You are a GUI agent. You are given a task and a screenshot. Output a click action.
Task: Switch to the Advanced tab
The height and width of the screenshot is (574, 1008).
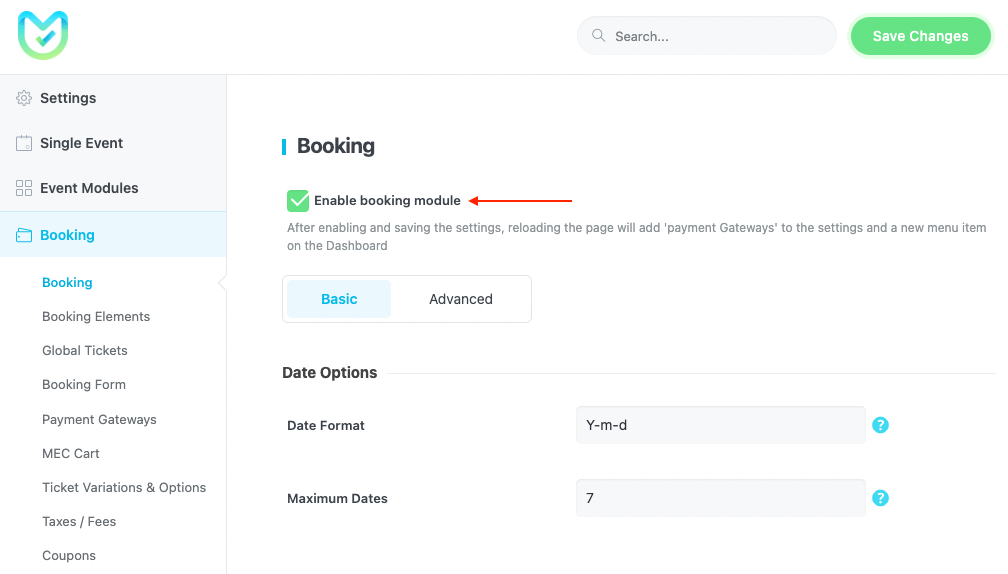[x=460, y=299]
